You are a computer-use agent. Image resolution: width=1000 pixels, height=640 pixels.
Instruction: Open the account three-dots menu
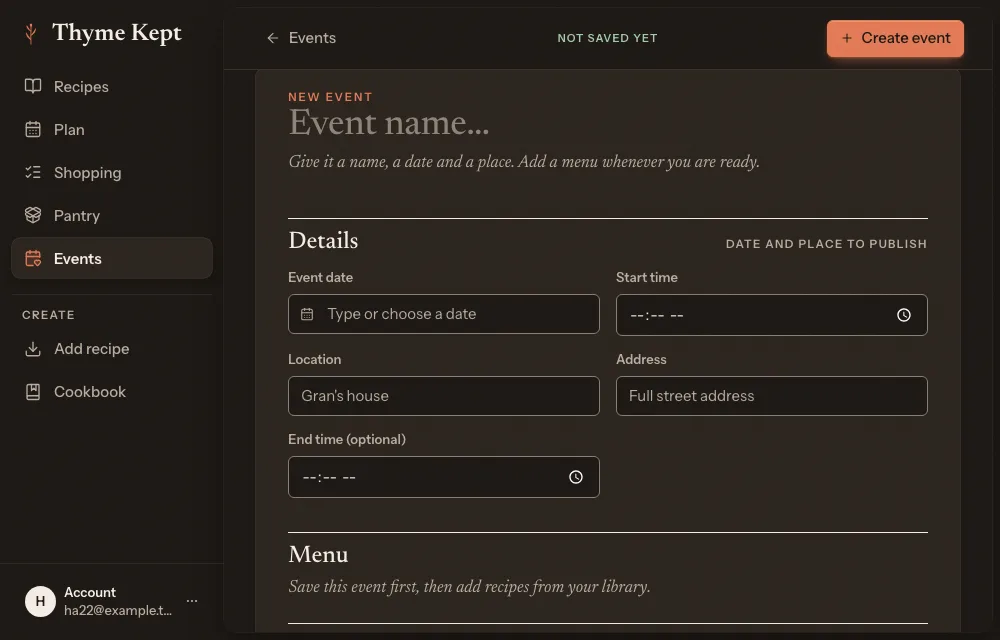click(x=192, y=600)
